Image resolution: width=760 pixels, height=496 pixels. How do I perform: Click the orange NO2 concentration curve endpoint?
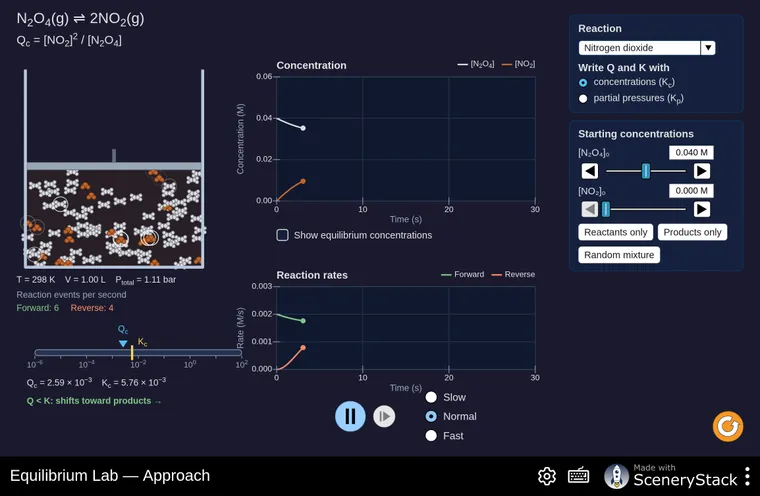(303, 181)
